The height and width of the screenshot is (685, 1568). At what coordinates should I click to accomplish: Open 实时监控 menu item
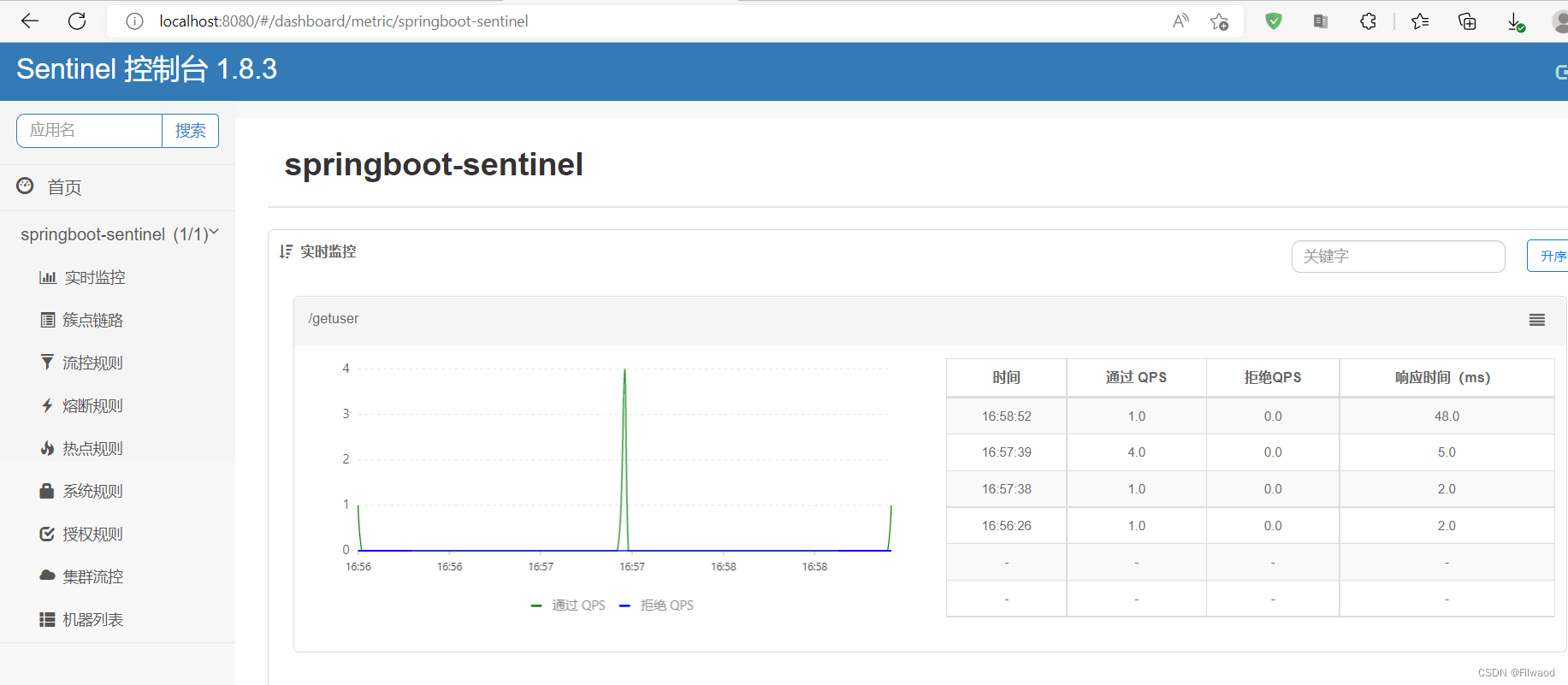tap(95, 277)
